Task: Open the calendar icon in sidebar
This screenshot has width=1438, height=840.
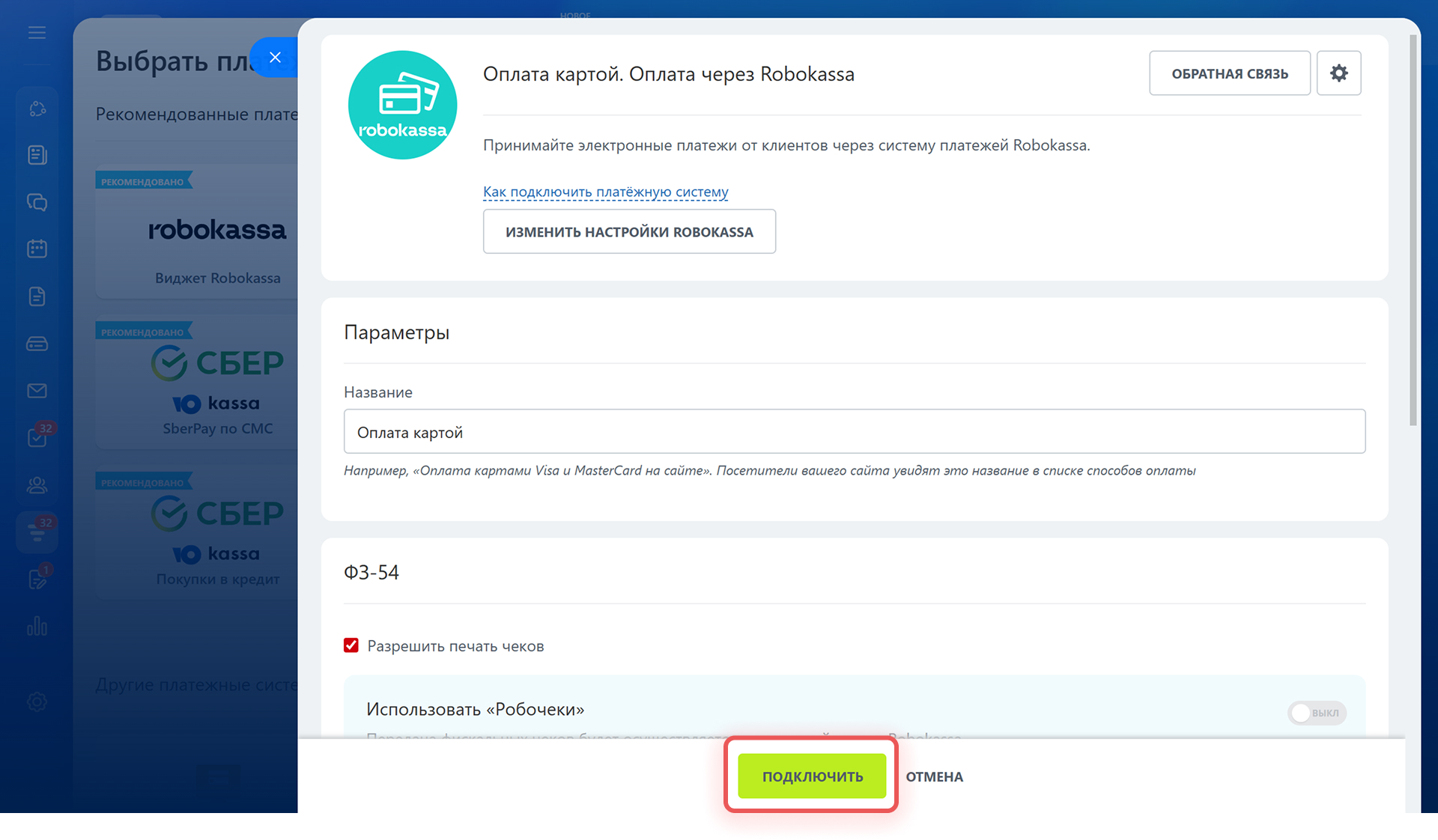Action: click(37, 249)
